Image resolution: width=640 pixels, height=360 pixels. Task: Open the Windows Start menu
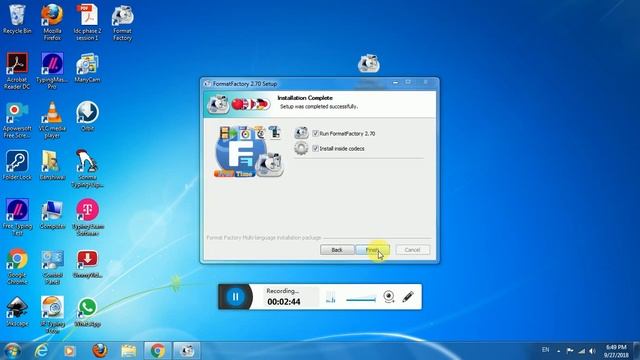pyautogui.click(x=12, y=351)
